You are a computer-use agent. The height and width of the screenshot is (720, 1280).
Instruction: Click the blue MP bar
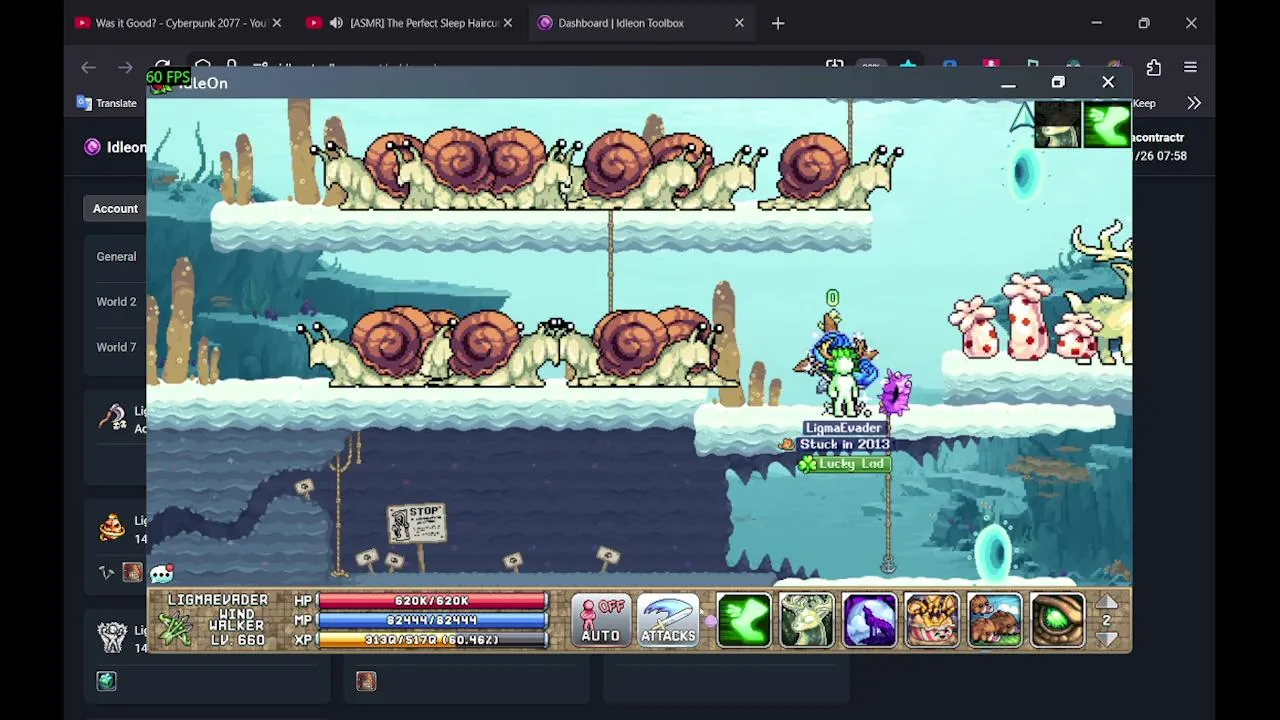click(432, 620)
